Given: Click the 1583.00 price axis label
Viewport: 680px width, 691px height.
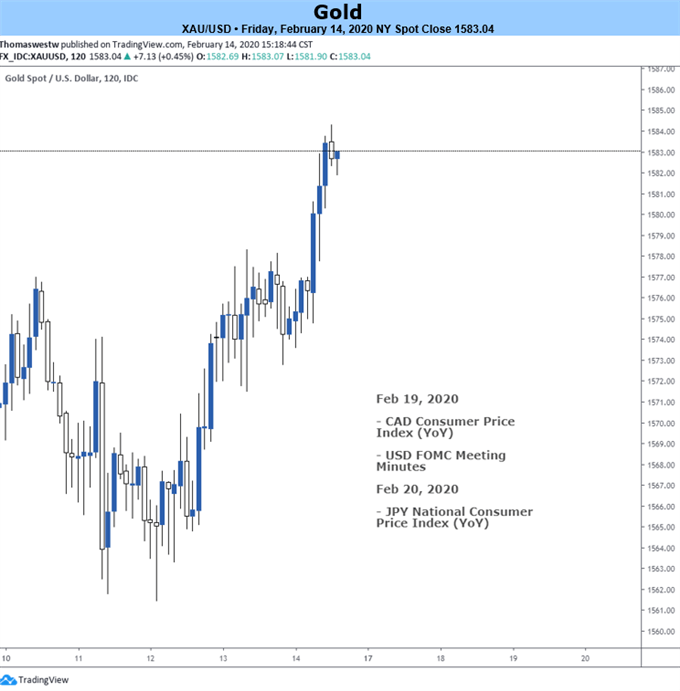Looking at the screenshot, I should (x=661, y=152).
